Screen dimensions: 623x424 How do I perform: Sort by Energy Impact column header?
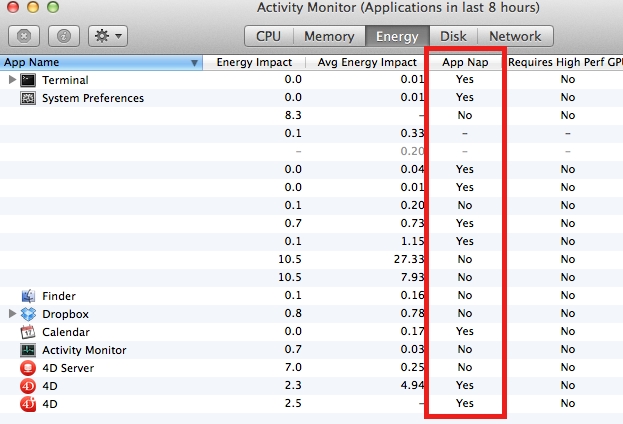coord(255,62)
